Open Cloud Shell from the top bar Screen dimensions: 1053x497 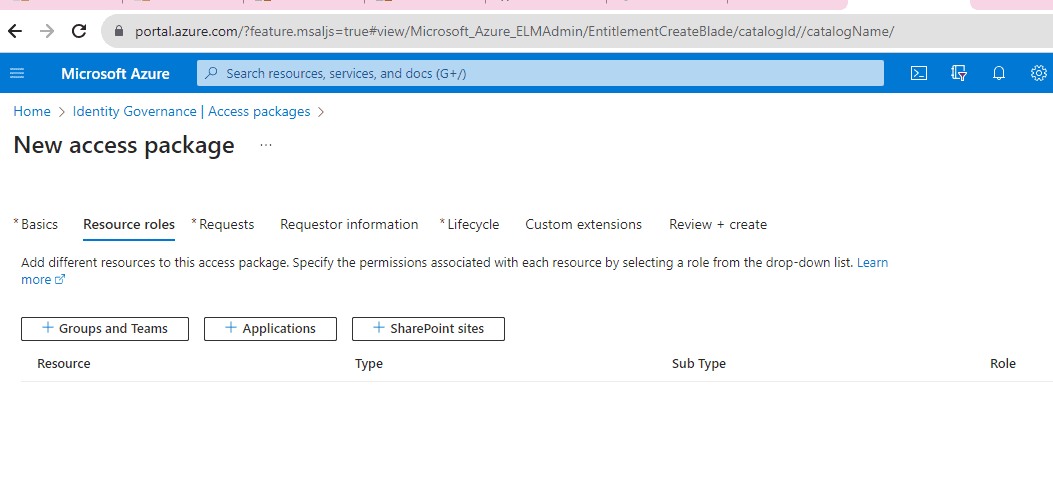918,73
